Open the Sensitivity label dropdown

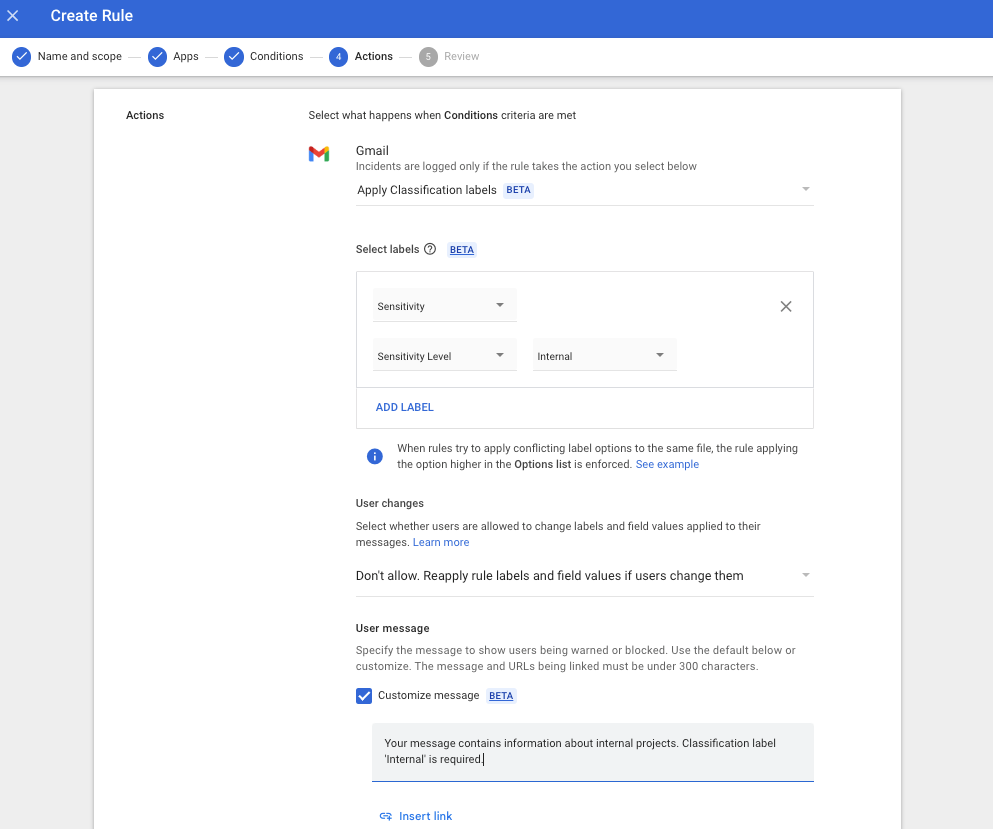(445, 305)
